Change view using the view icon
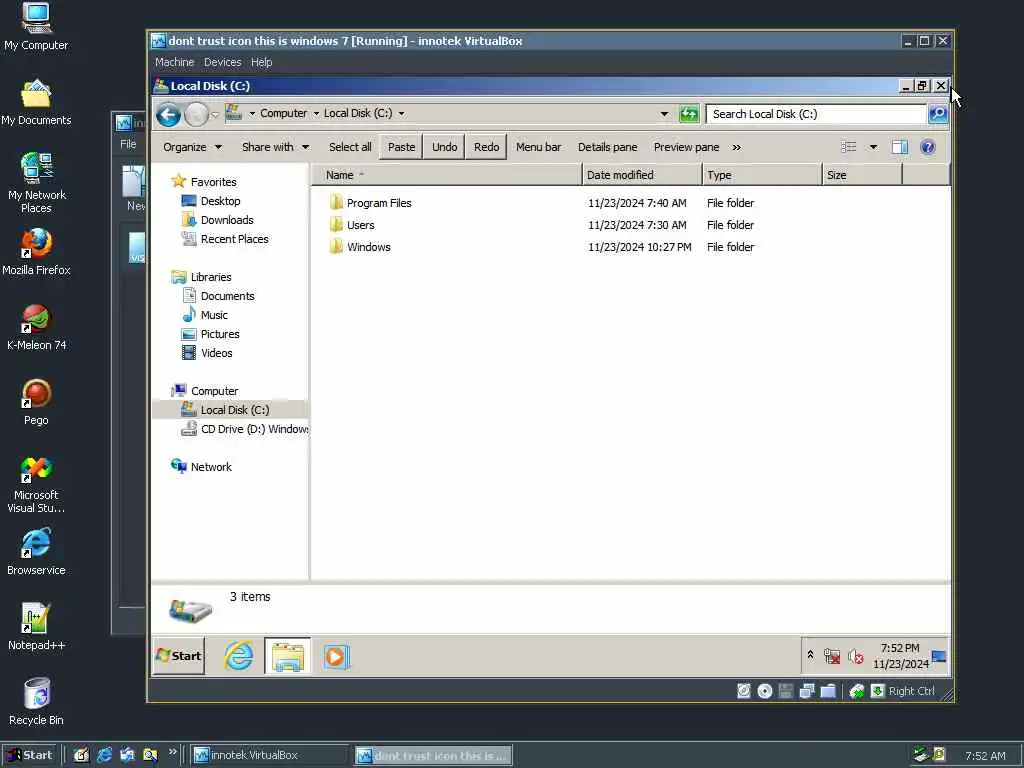 pyautogui.click(x=848, y=147)
